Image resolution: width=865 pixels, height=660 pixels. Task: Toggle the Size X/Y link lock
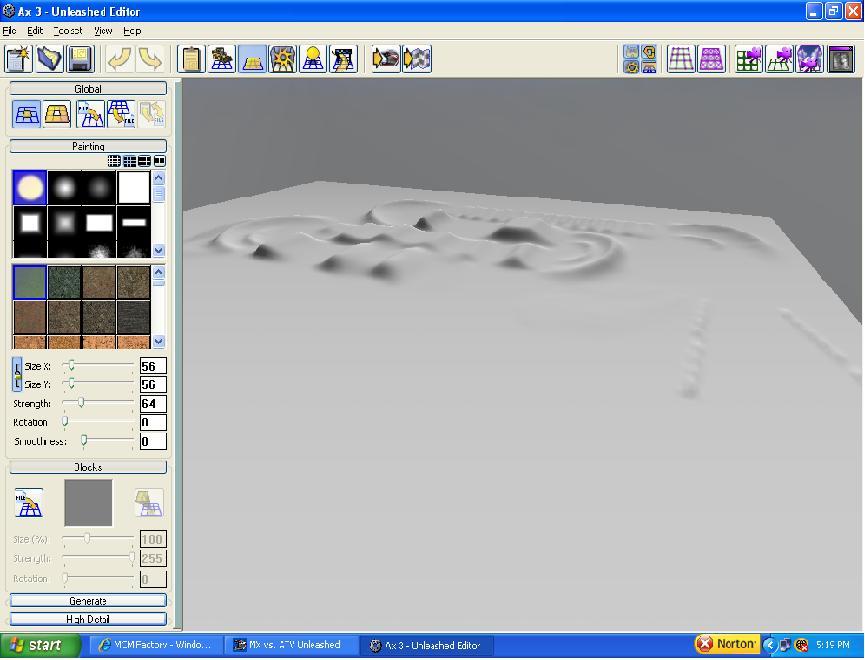point(17,375)
